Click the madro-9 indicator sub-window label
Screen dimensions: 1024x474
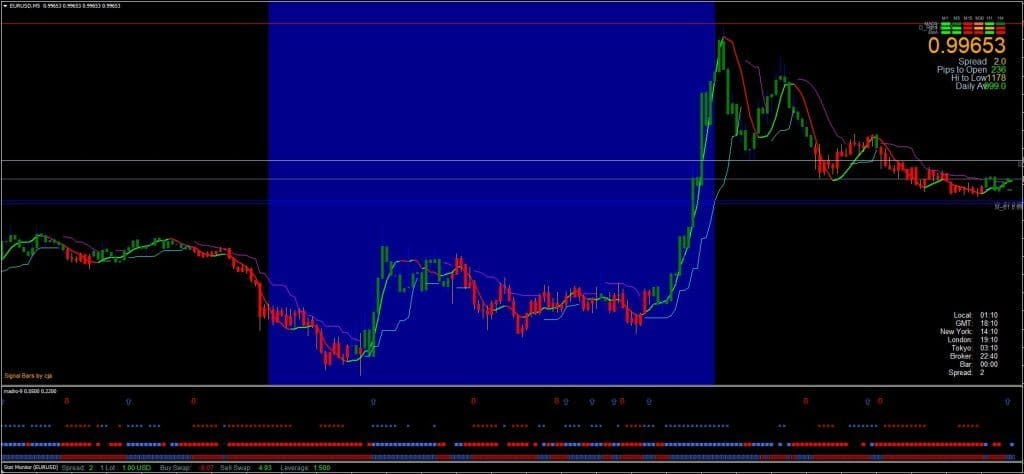click(30, 390)
